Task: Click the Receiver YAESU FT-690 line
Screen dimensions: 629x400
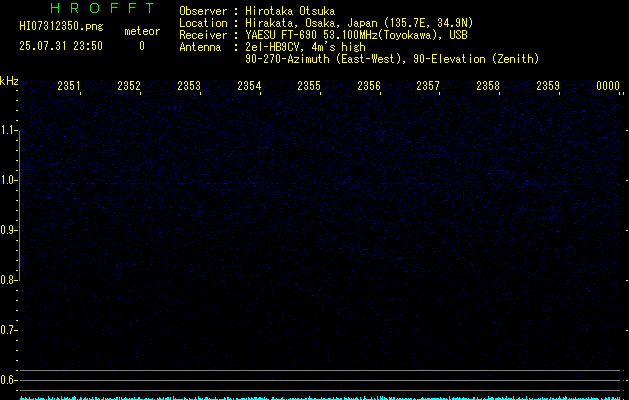Action: [324, 35]
